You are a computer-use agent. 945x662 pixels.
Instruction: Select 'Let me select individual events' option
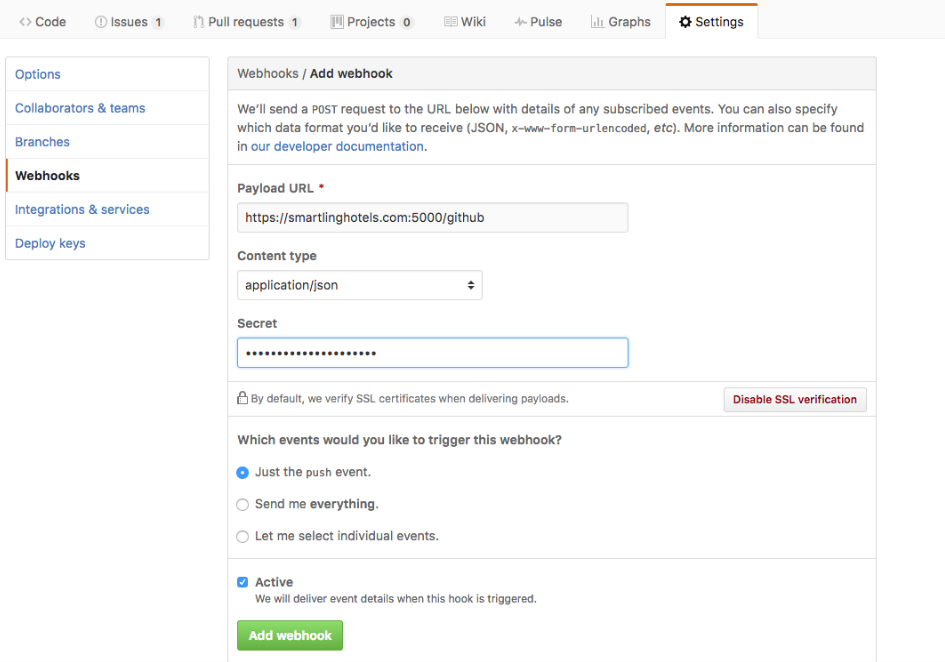click(x=242, y=536)
